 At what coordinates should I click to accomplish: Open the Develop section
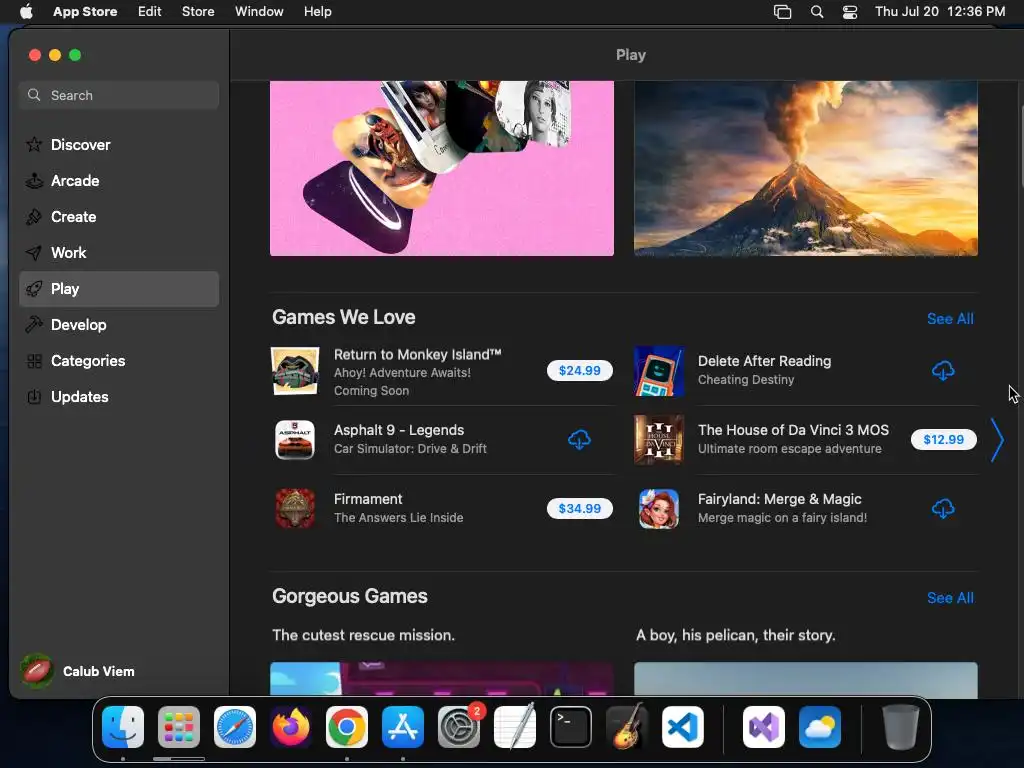pos(119,325)
